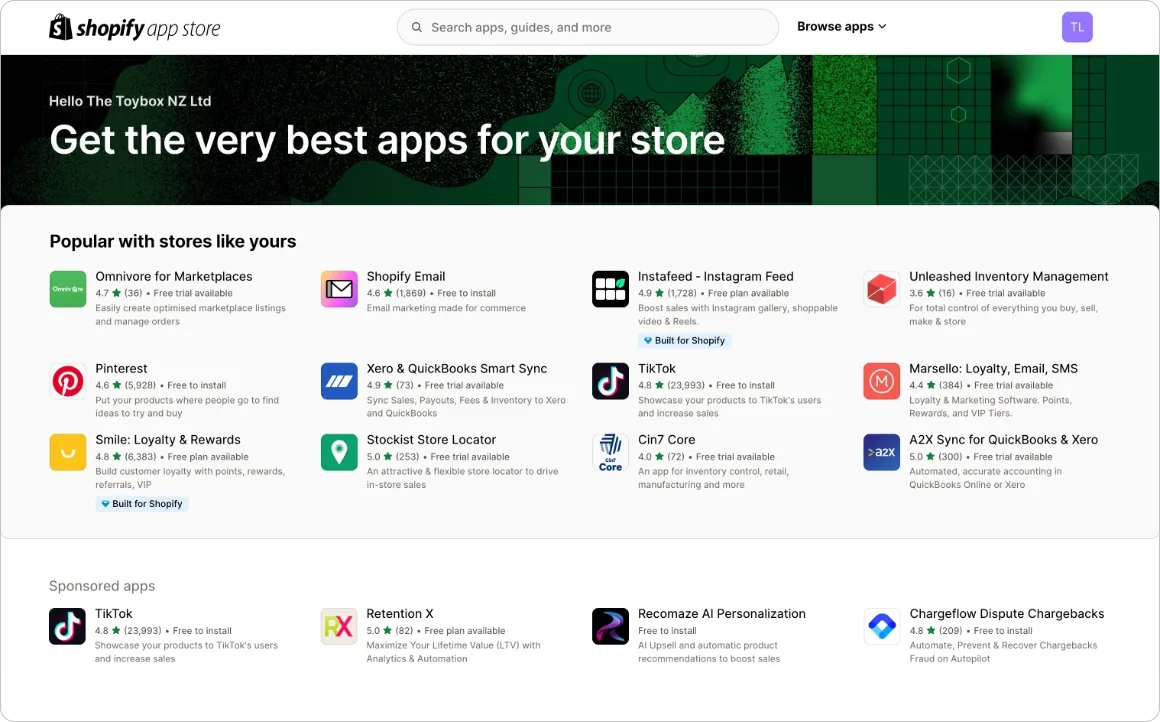Viewport: 1160px width, 722px height.
Task: Open the Cin7 Core title link
Action: point(667,439)
